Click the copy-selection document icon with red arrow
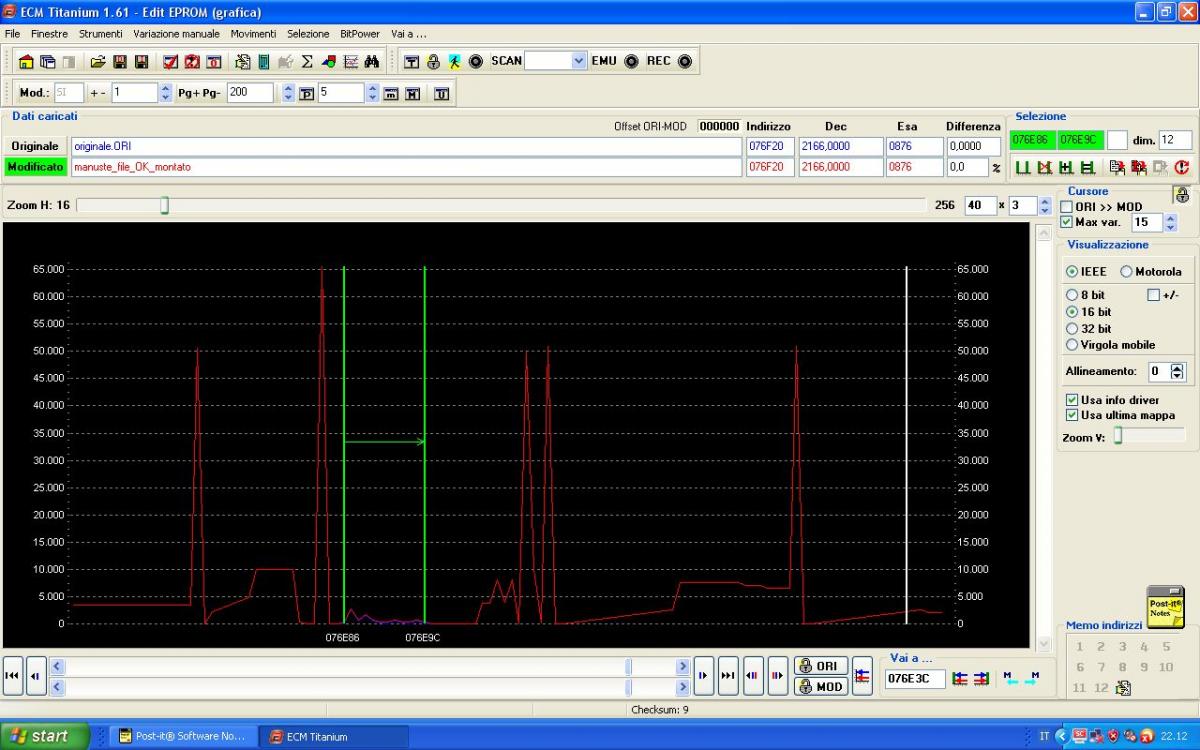Screen dimensions: 1200x750 [x=1117, y=167]
